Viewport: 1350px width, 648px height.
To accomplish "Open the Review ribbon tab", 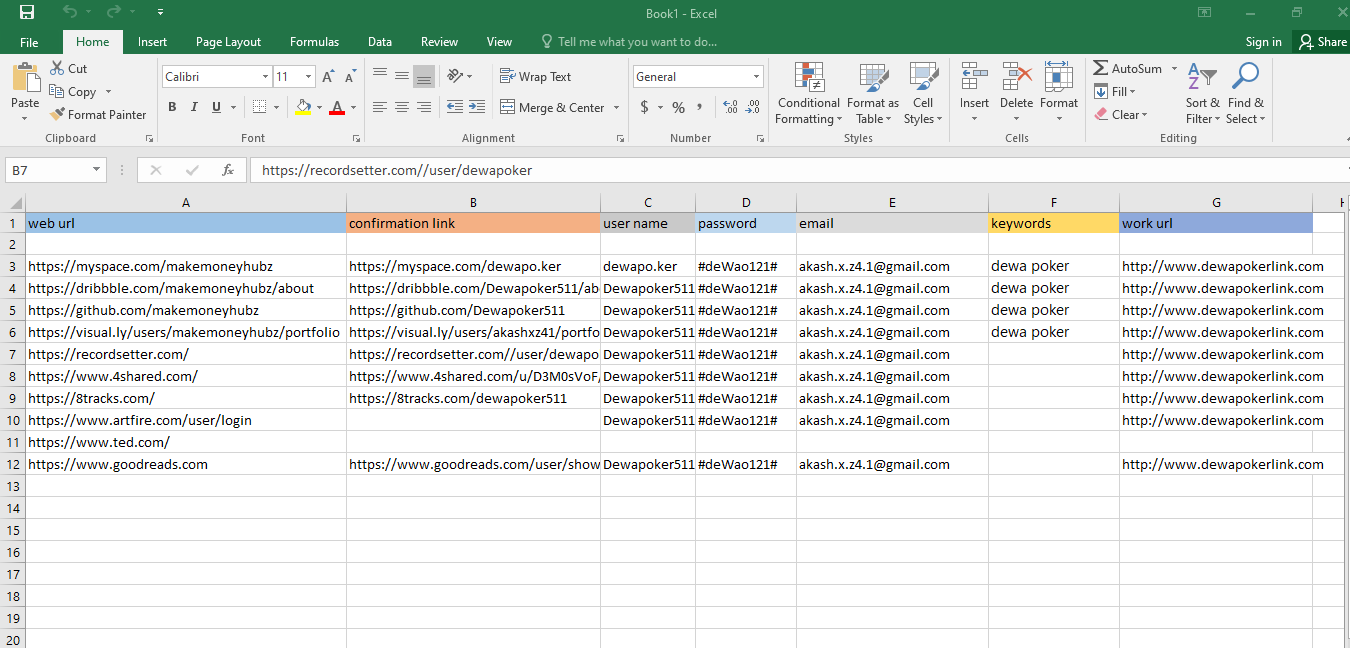I will point(439,42).
